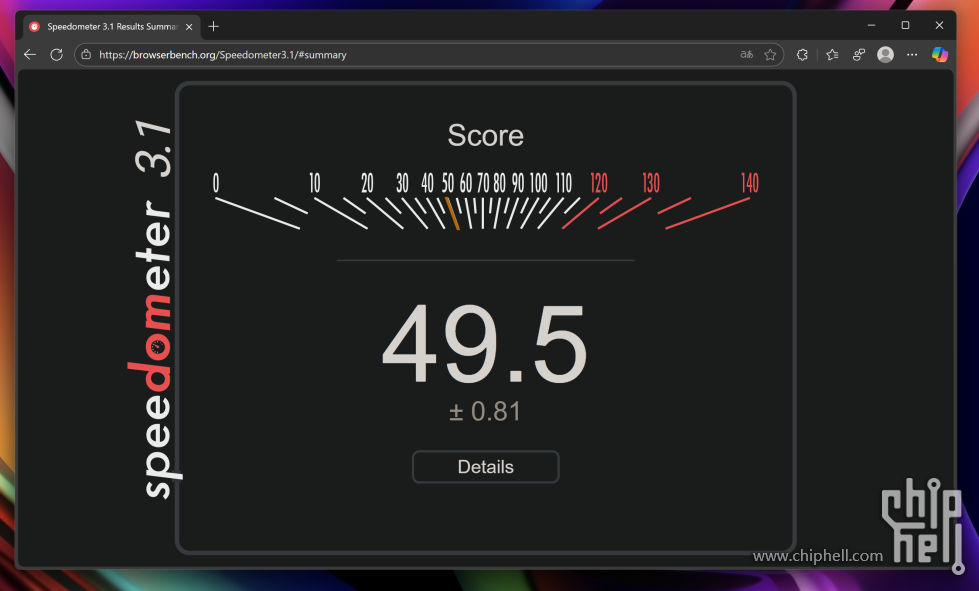Click the 20 gauge label
Viewport: 979px width, 591px height.
[x=367, y=183]
